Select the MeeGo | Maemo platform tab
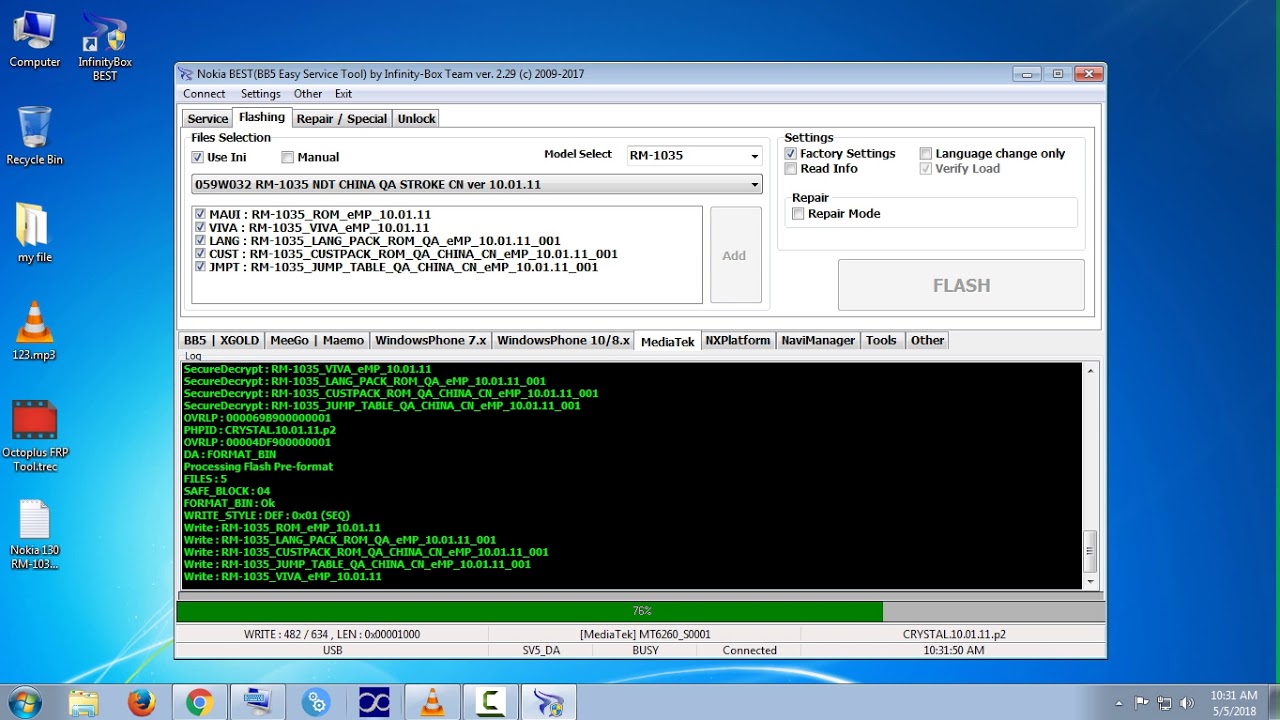The width and height of the screenshot is (1280, 720). (x=317, y=340)
